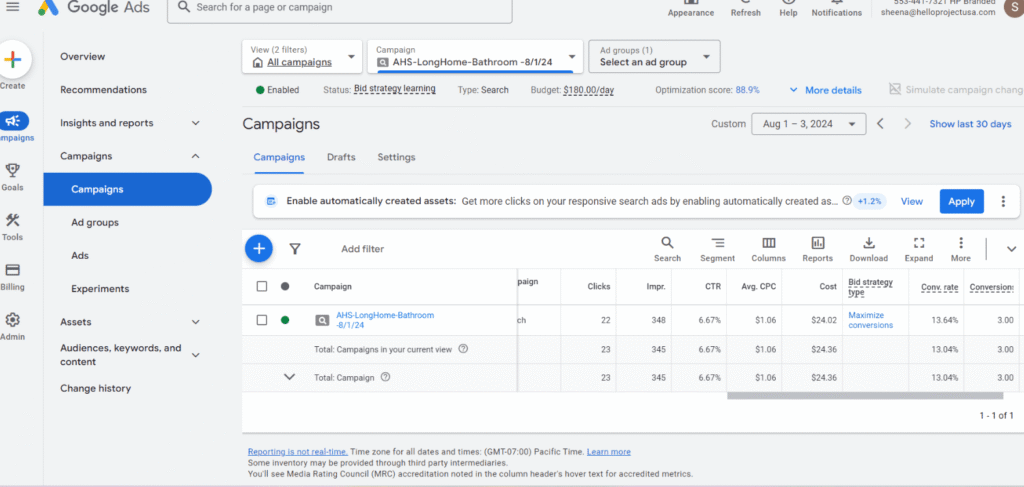Click the blue plus new campaign button
The image size is (1024, 487).
point(259,248)
